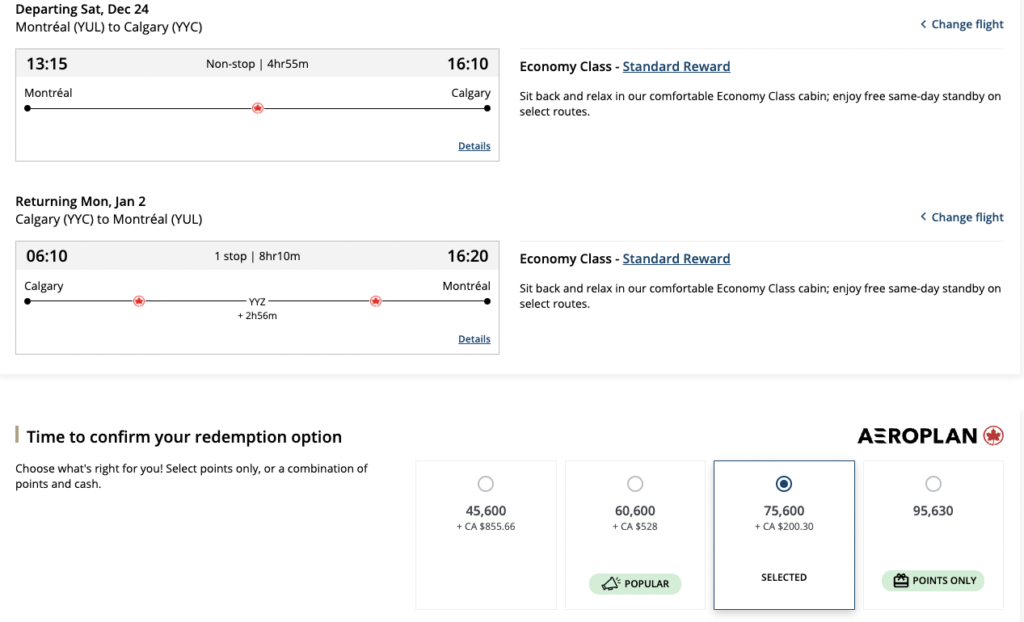Click first Air Canada icon on Calgary–YYZ segment

pyautogui.click(x=139, y=301)
